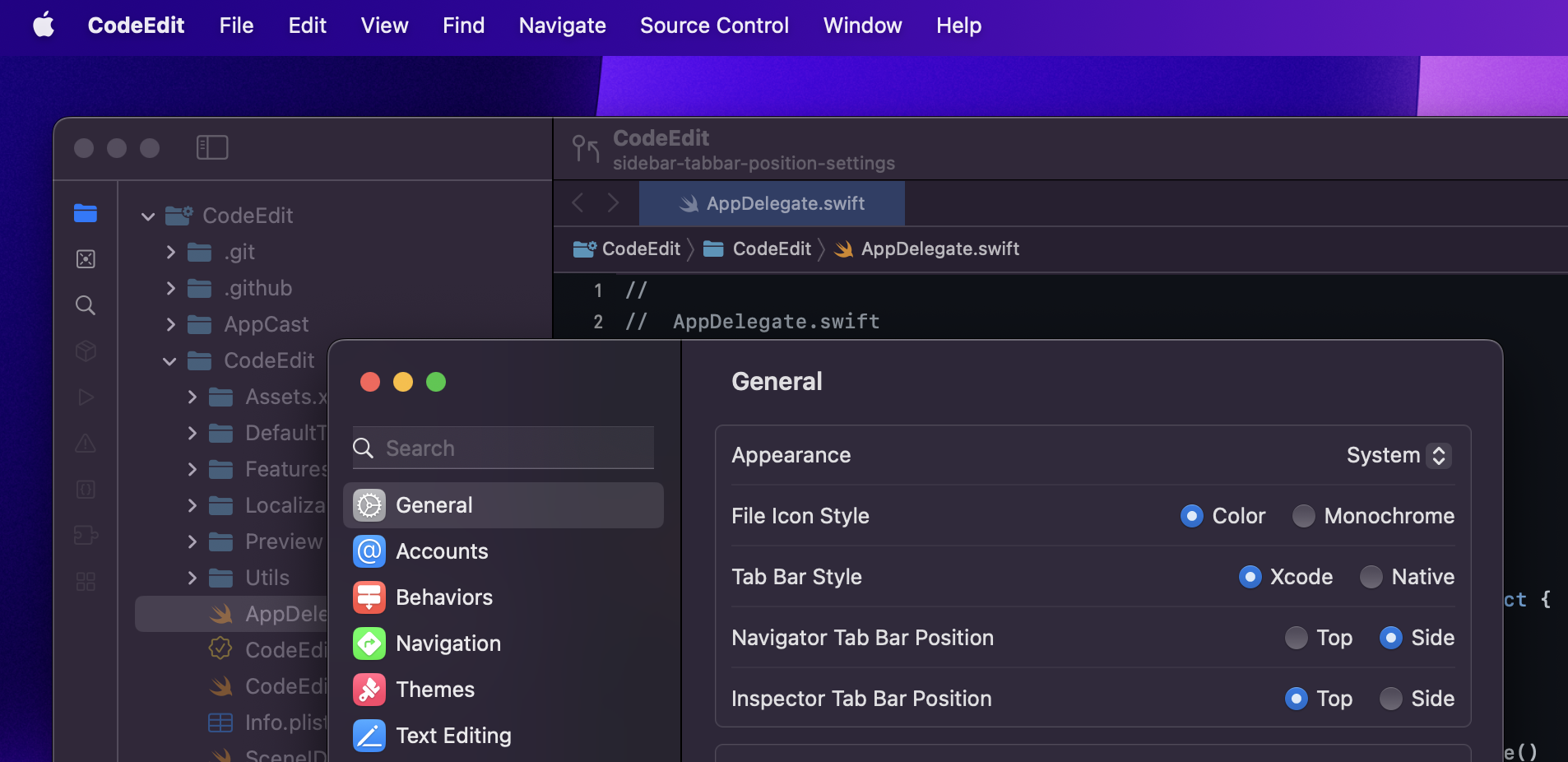Click the Navigation green arrow icon

[x=369, y=644]
